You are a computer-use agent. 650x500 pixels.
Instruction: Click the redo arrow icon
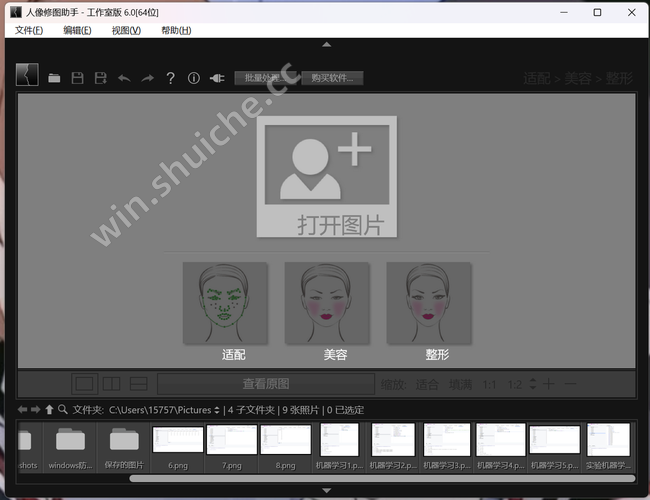tap(147, 78)
